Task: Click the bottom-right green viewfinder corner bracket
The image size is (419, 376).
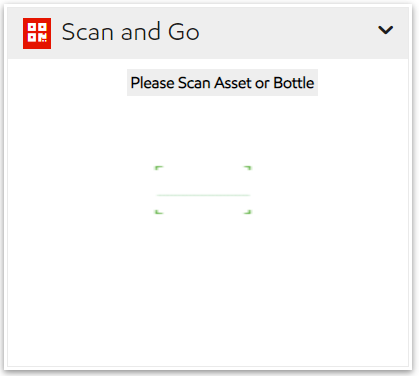Action: 247,211
